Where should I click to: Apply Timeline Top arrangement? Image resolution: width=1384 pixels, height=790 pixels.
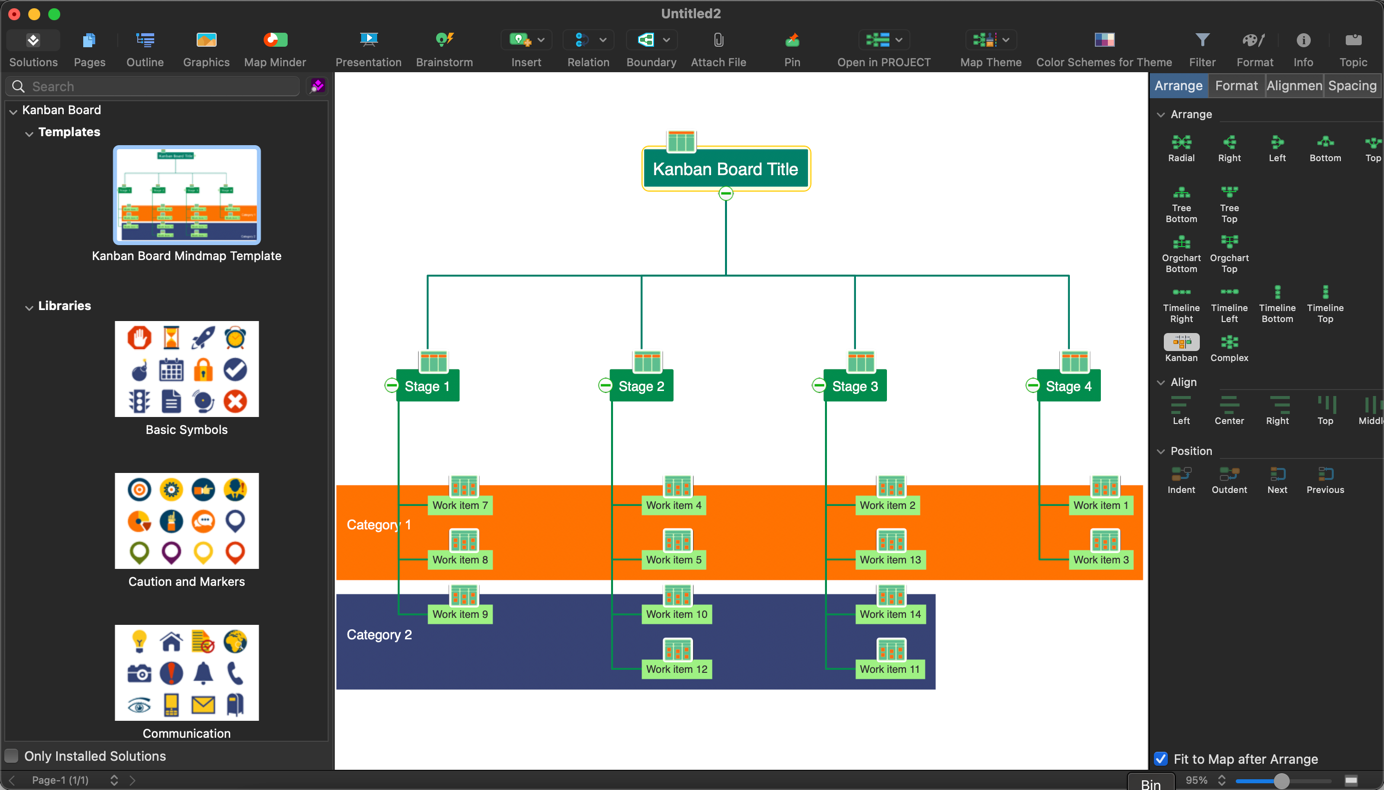tap(1325, 304)
